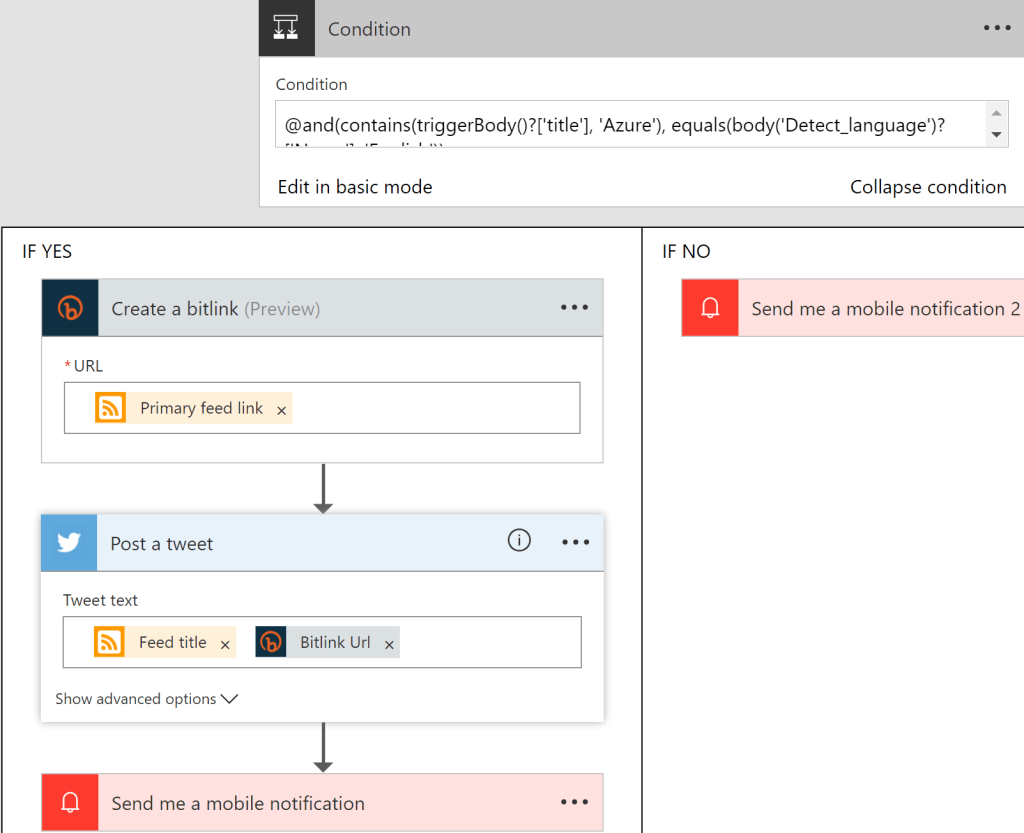Click the Twitter bird icon

point(69,542)
